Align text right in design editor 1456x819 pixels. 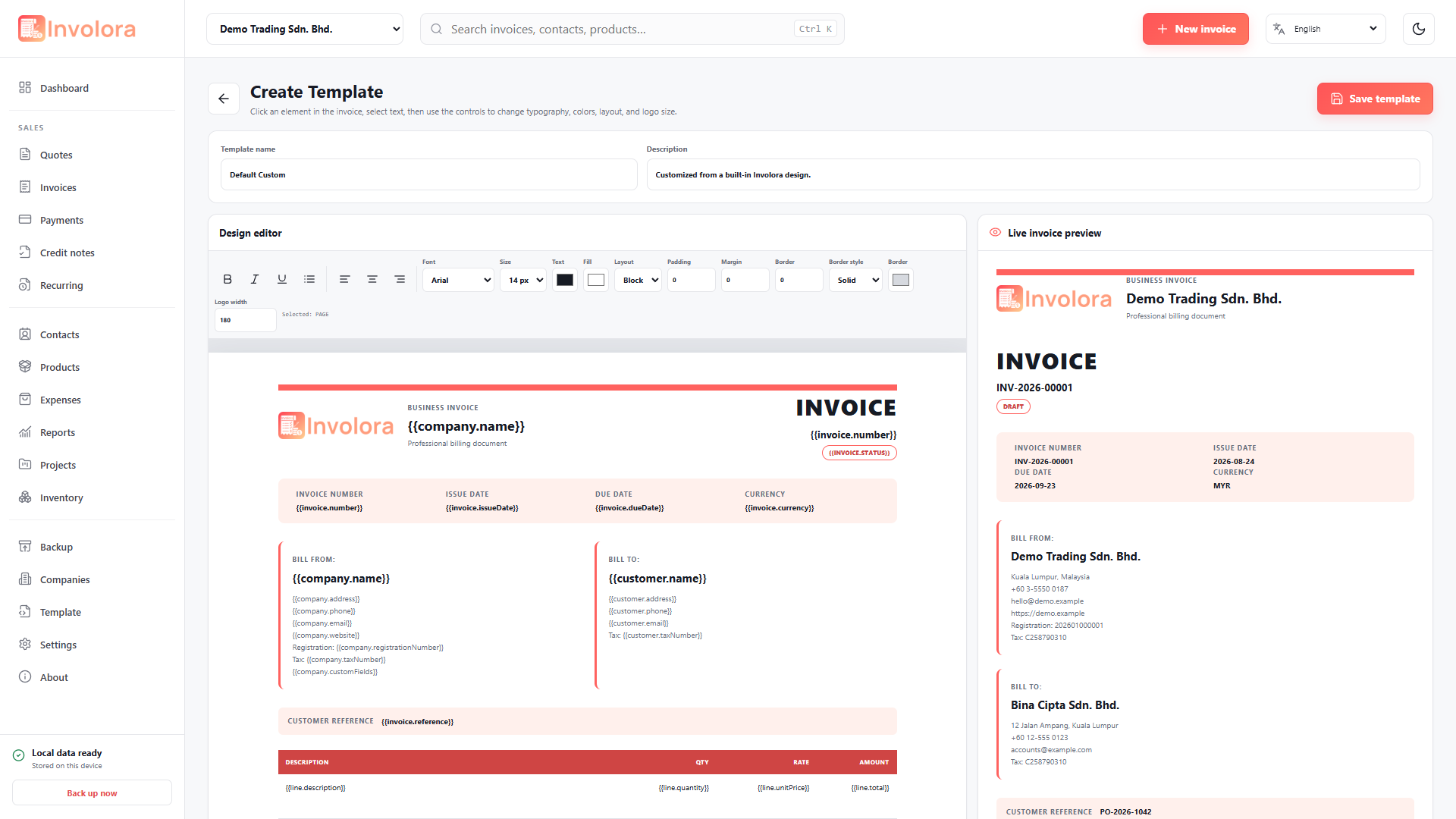click(x=400, y=280)
